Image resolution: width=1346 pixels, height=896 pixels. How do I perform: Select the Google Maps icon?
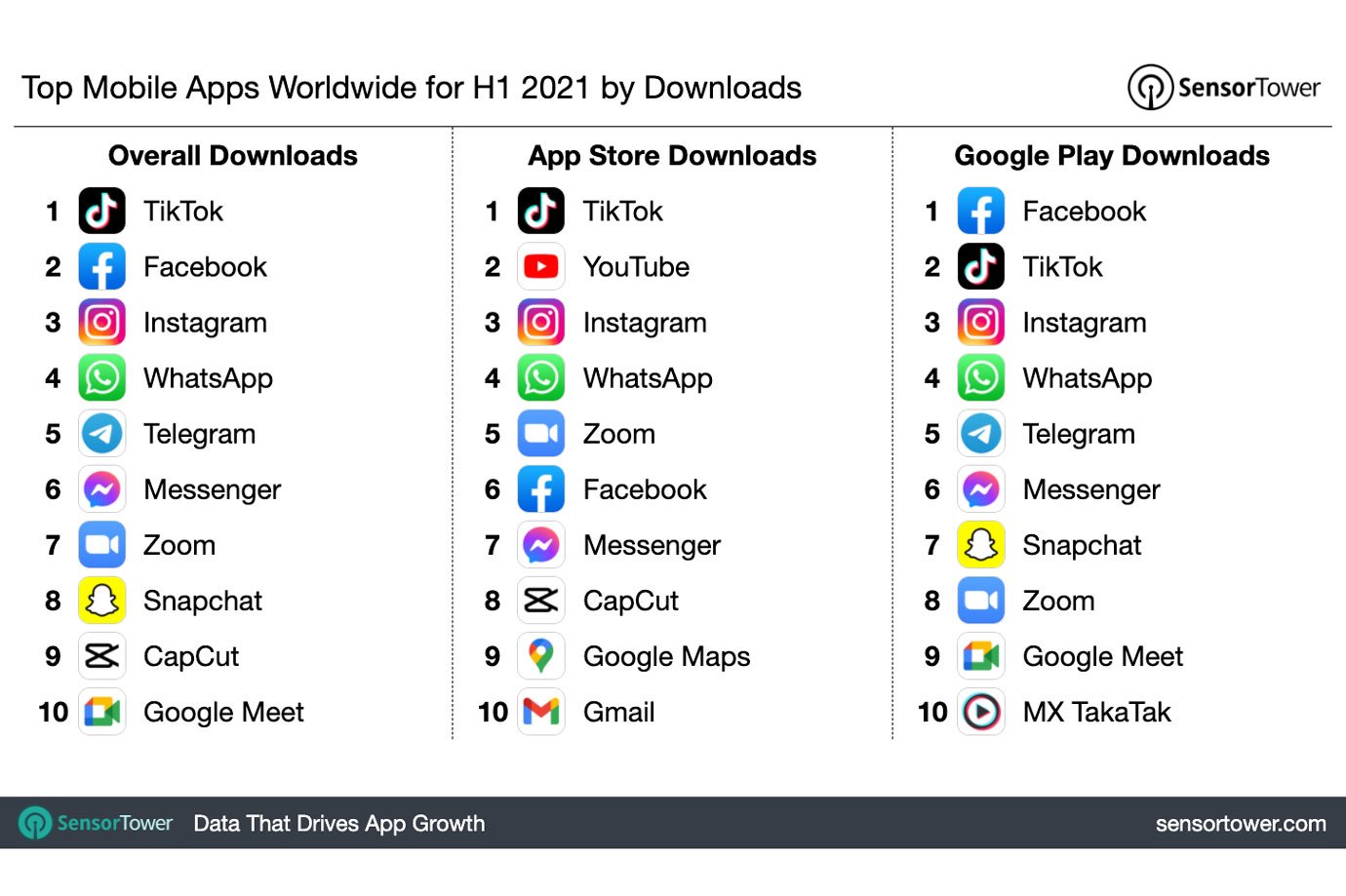[541, 656]
